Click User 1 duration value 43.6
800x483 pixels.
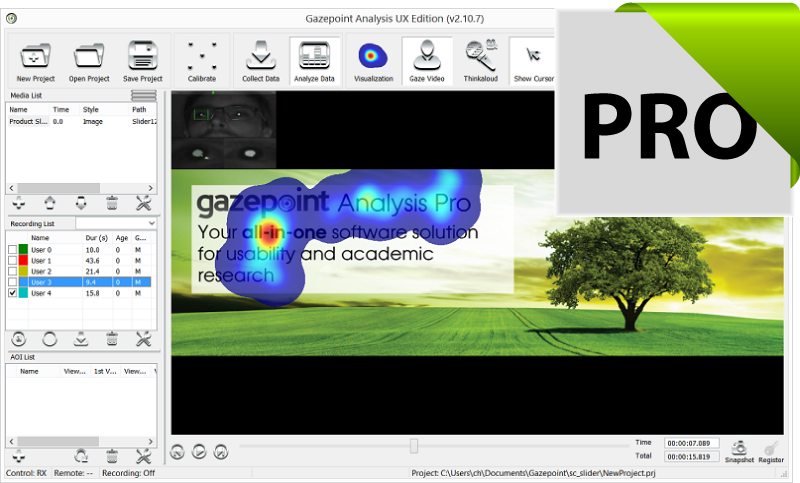coord(92,261)
